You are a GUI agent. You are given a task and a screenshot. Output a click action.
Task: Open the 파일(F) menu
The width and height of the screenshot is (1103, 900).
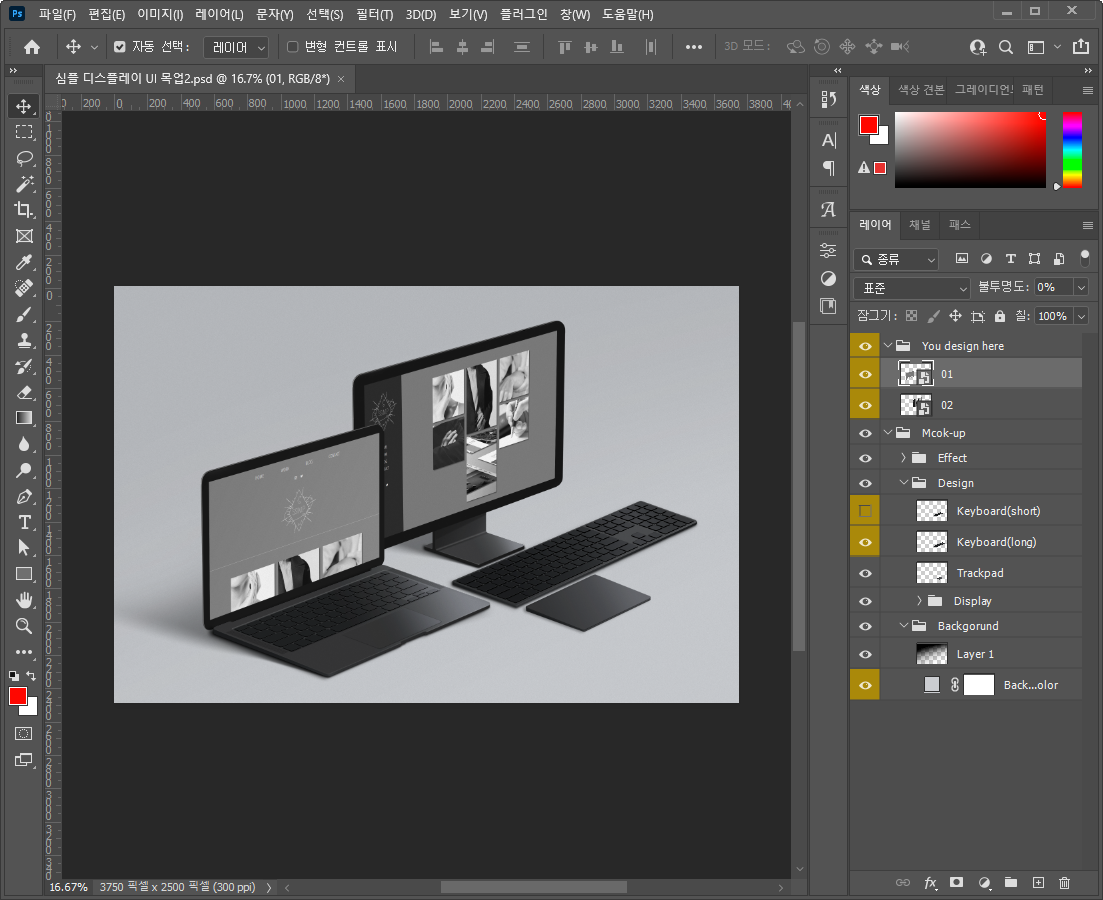tap(56, 14)
